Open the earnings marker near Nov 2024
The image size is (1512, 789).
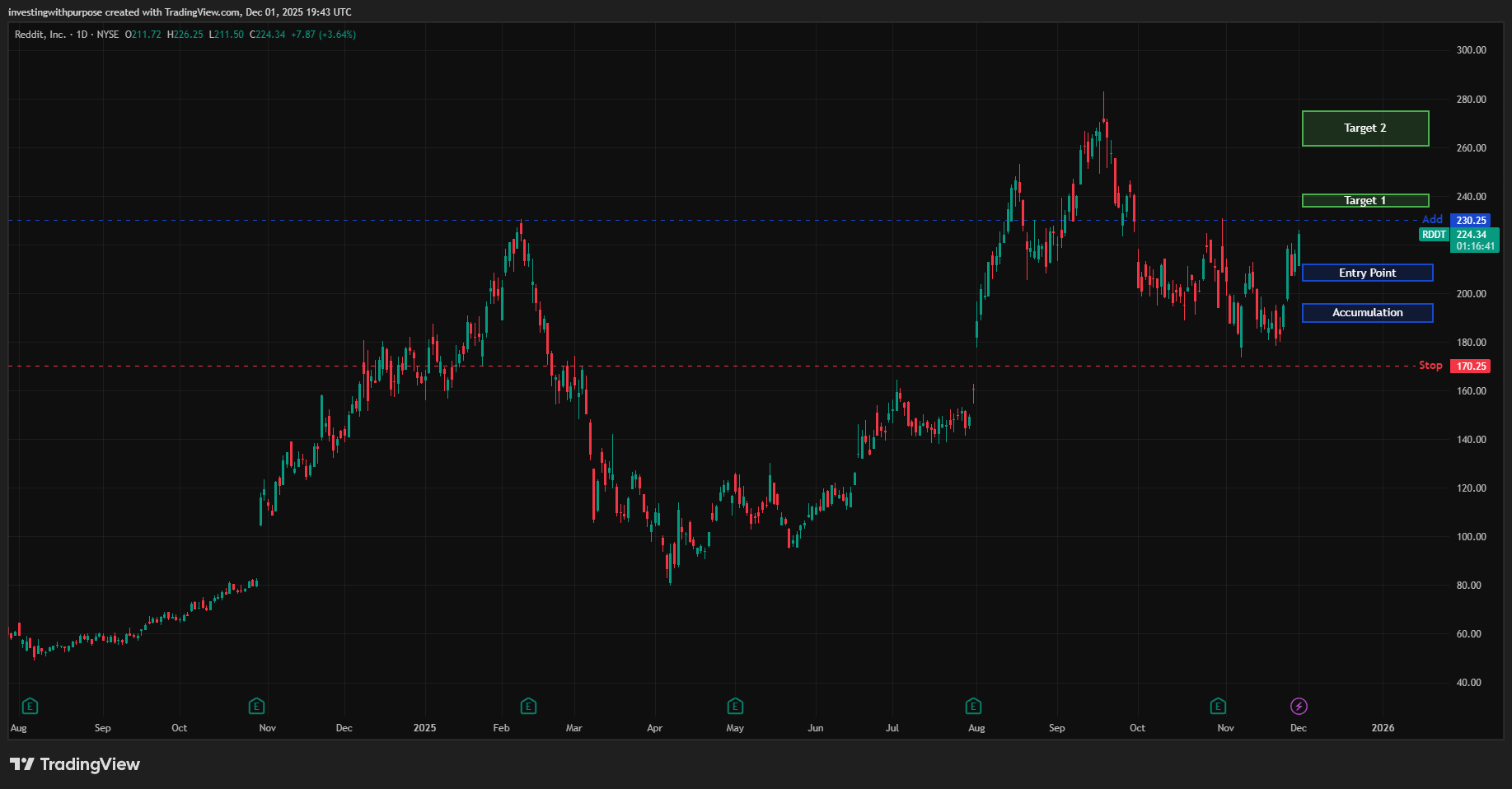coord(256,706)
